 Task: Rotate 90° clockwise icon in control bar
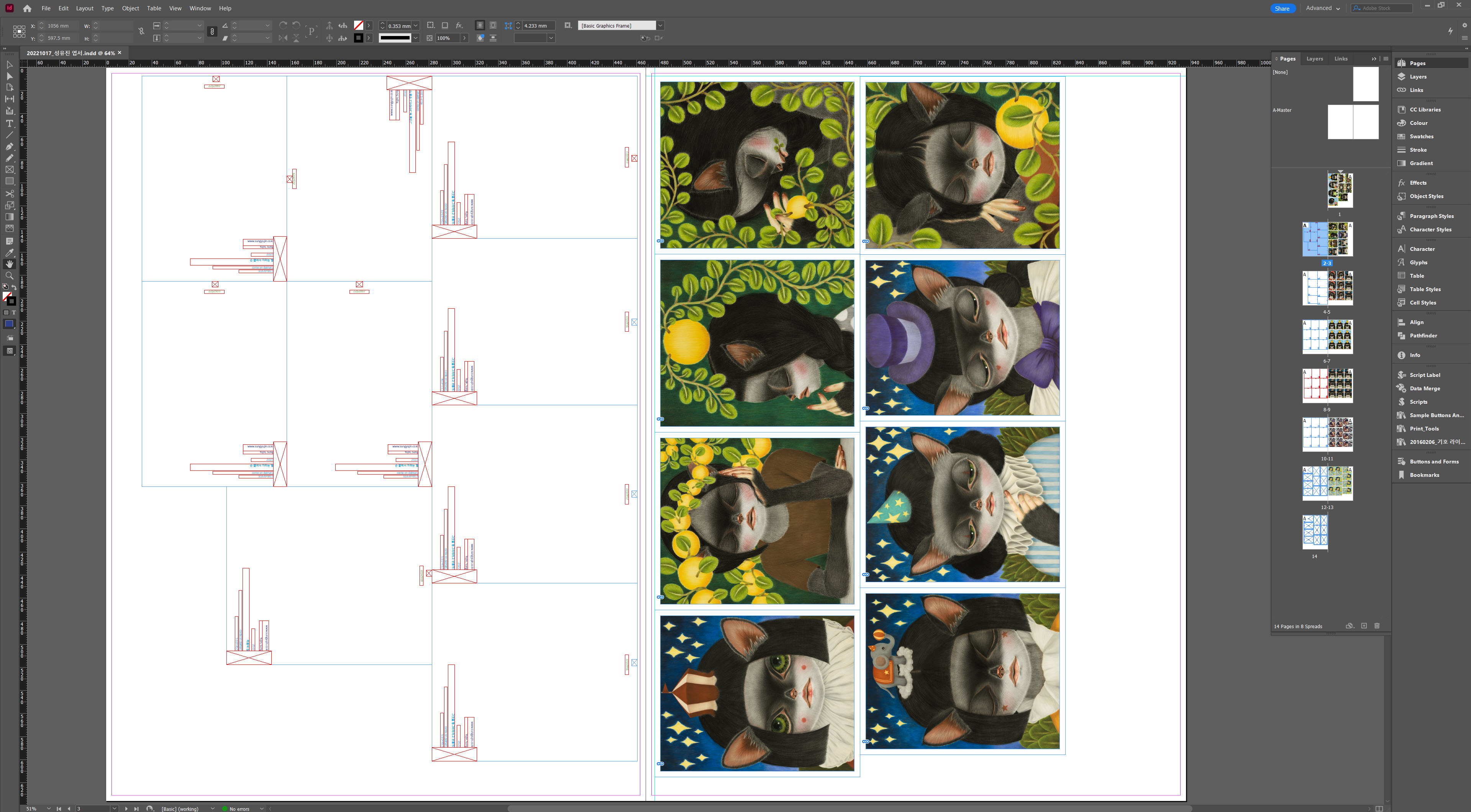(283, 25)
